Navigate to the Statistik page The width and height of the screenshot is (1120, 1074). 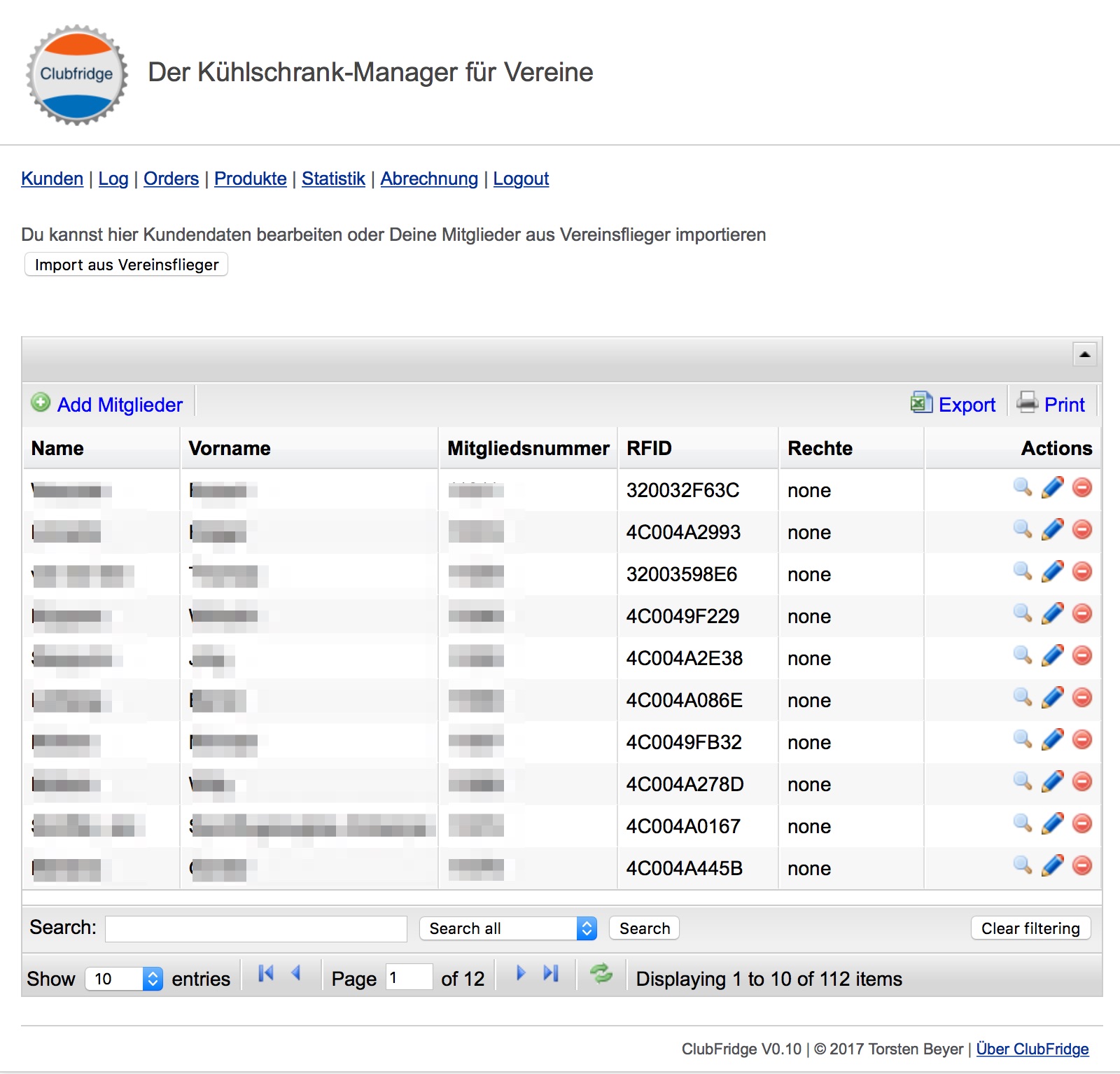pos(333,179)
